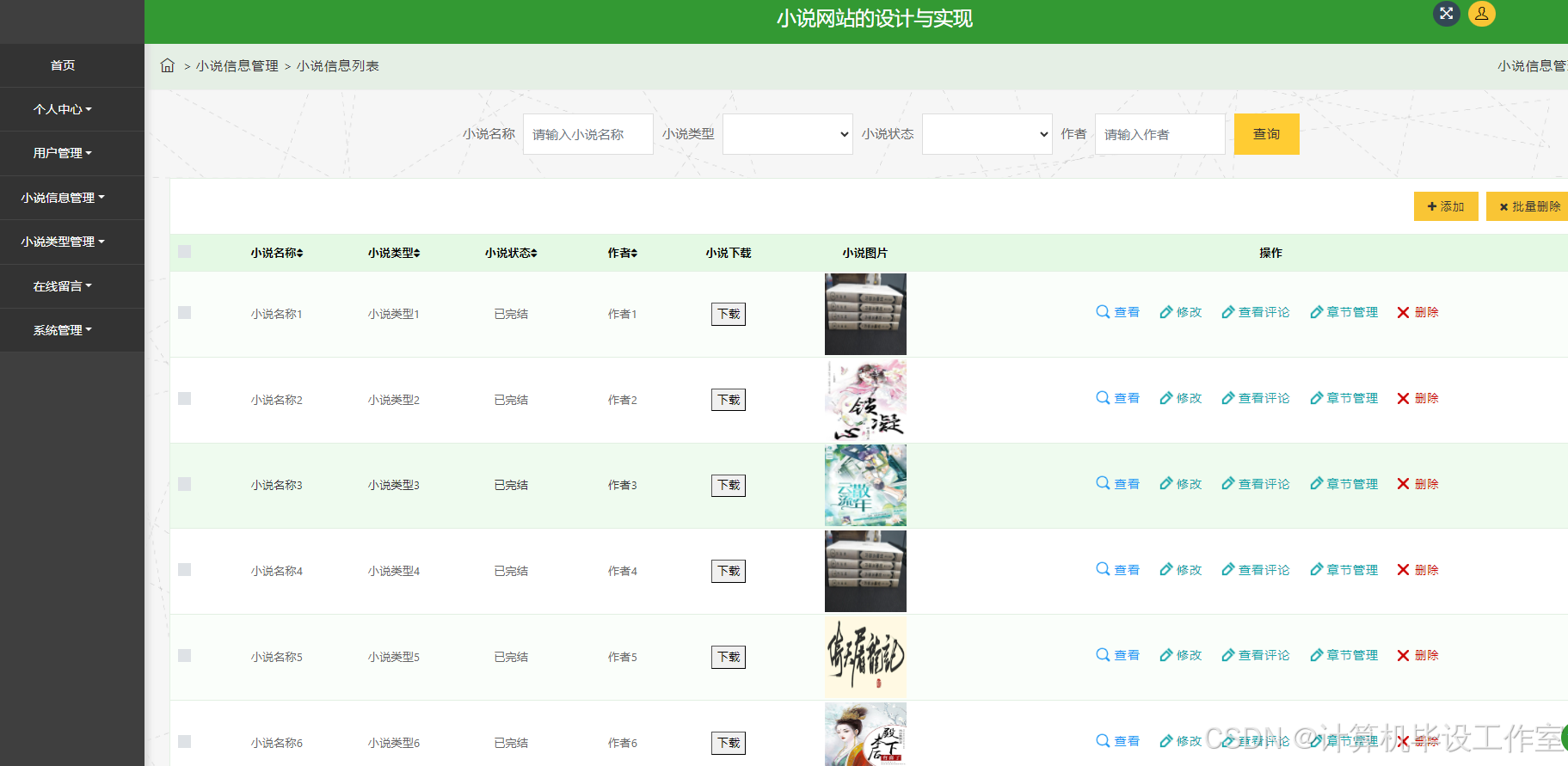Open the 小说状态 filter dropdown

pyautogui.click(x=987, y=134)
